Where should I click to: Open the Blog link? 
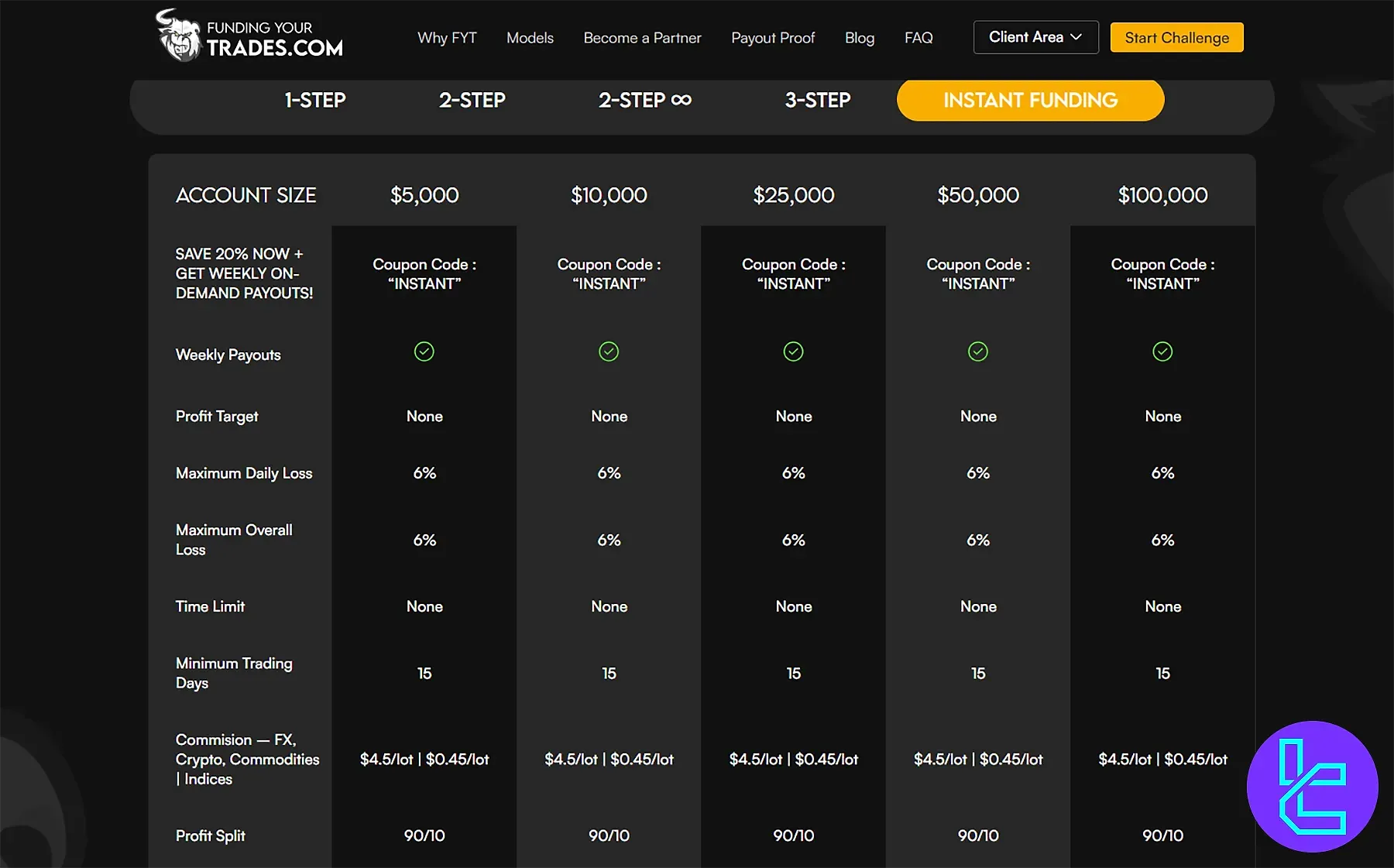[x=860, y=38]
